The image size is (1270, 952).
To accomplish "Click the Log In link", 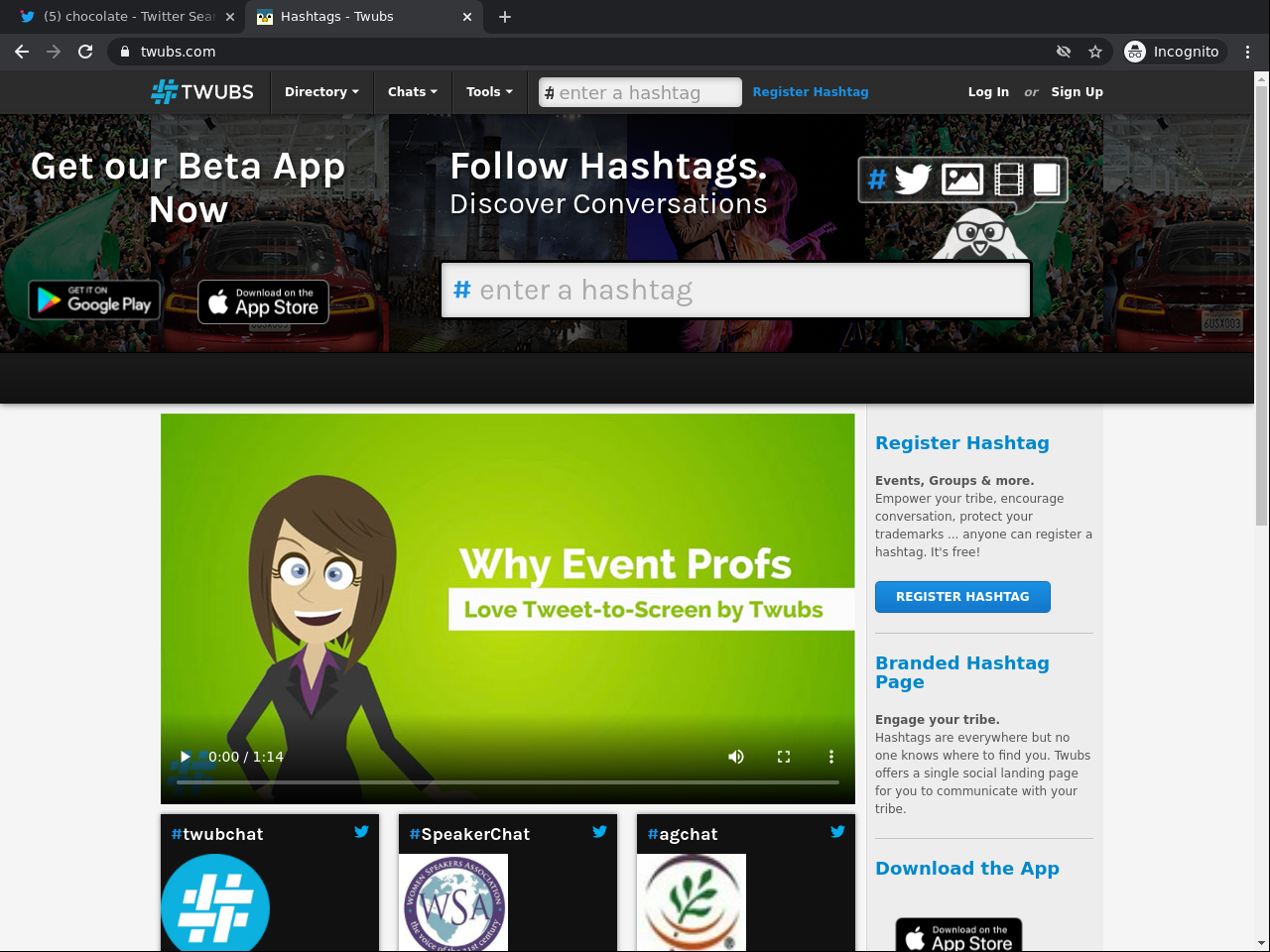I will [988, 92].
